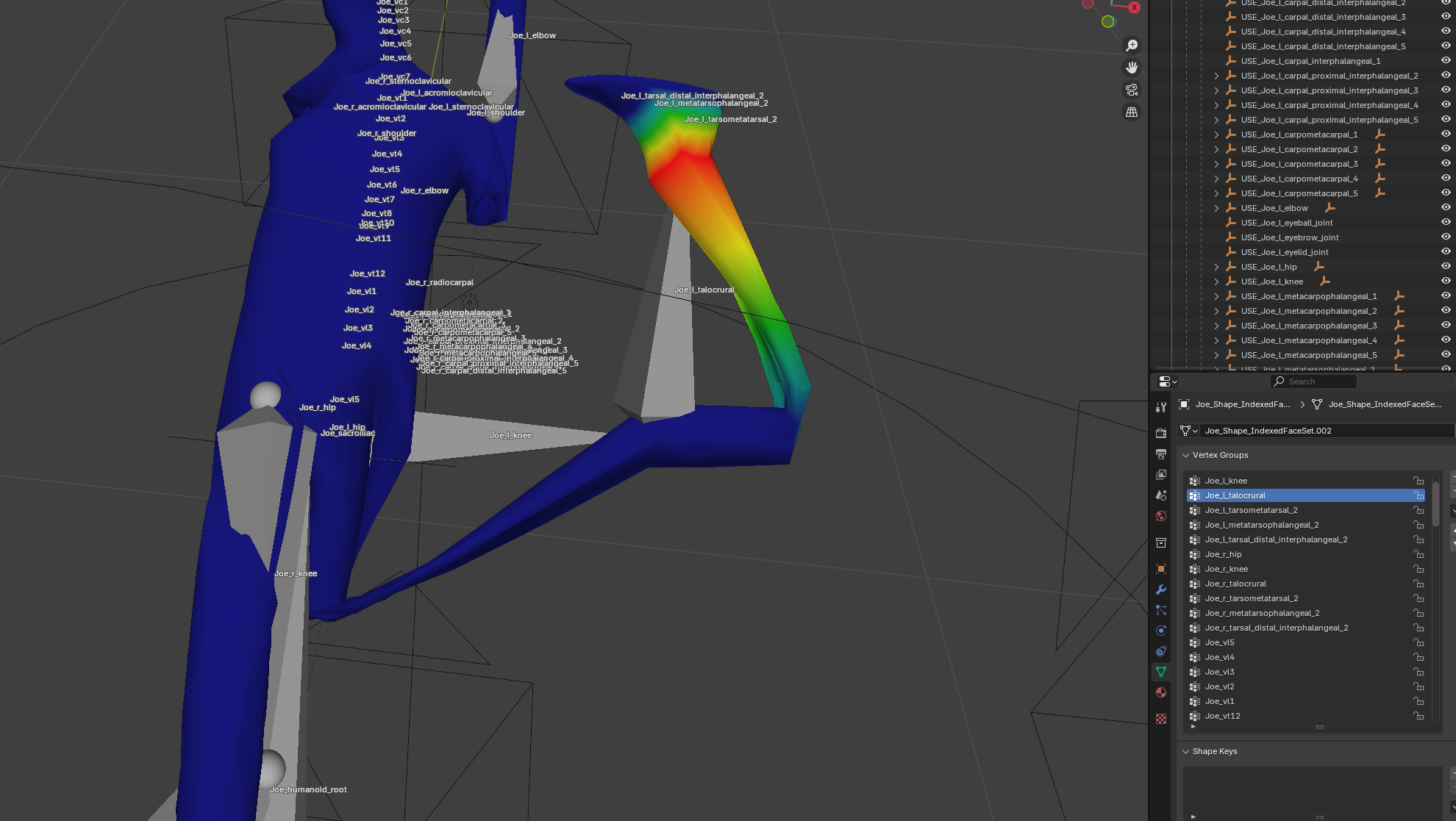Expand USE_Joe_l_hip in the outliner

pyautogui.click(x=1216, y=267)
